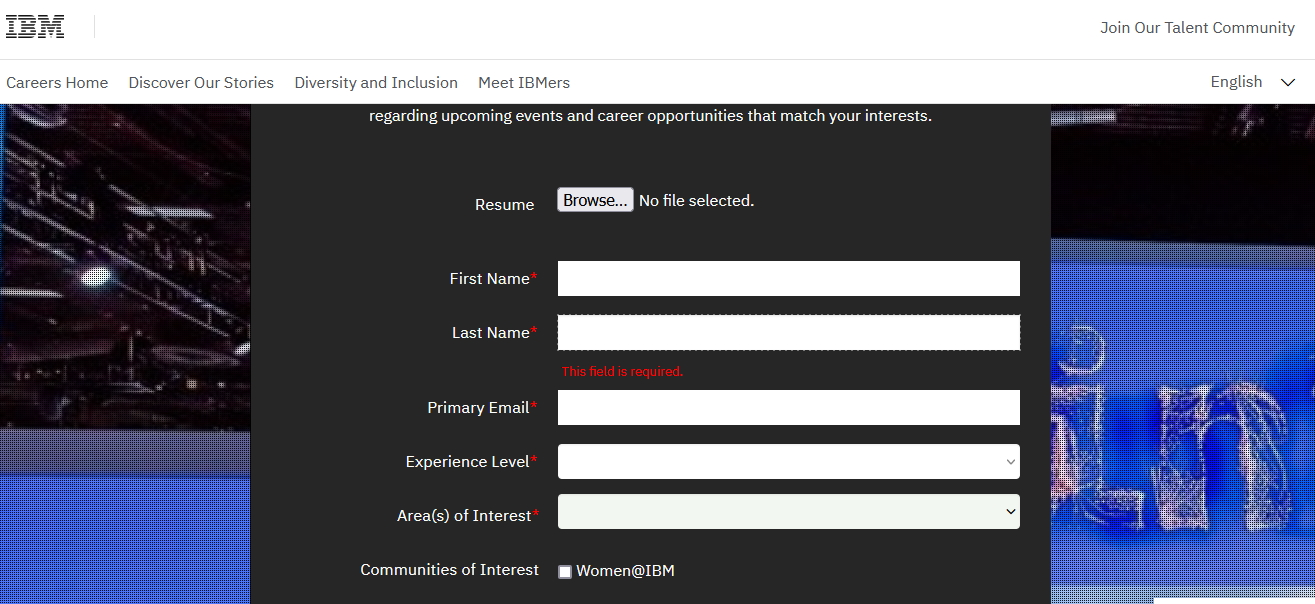1315x604 pixels.
Task: Click the First Name label
Action: (493, 278)
